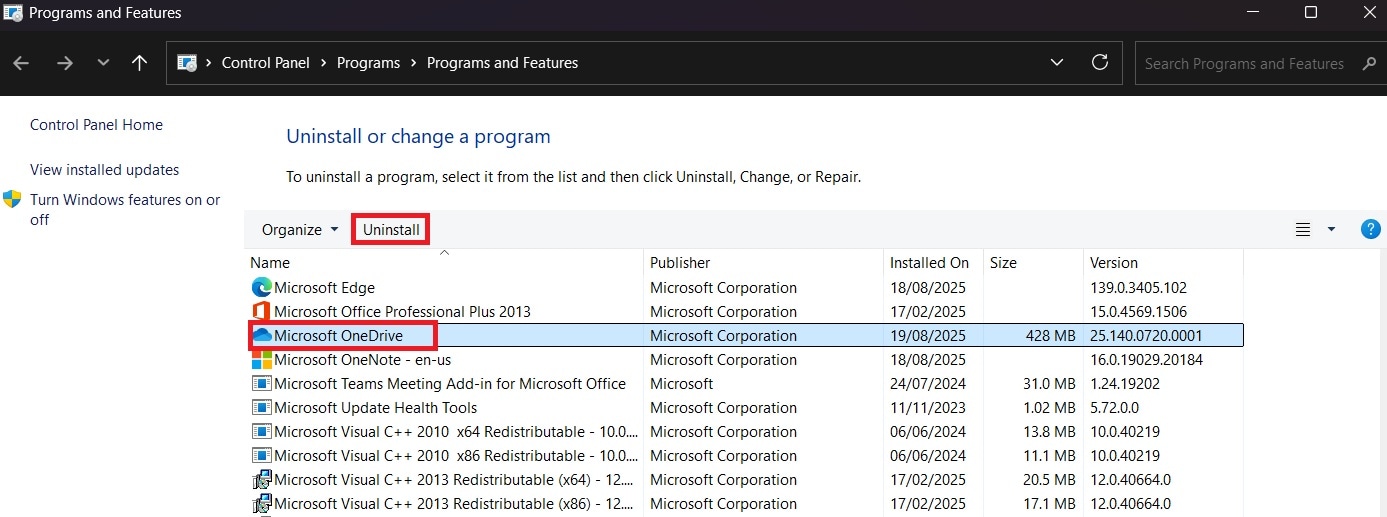Click Programs breadcrumb in address bar
Screen dimensions: 1387x517
(x=368, y=63)
